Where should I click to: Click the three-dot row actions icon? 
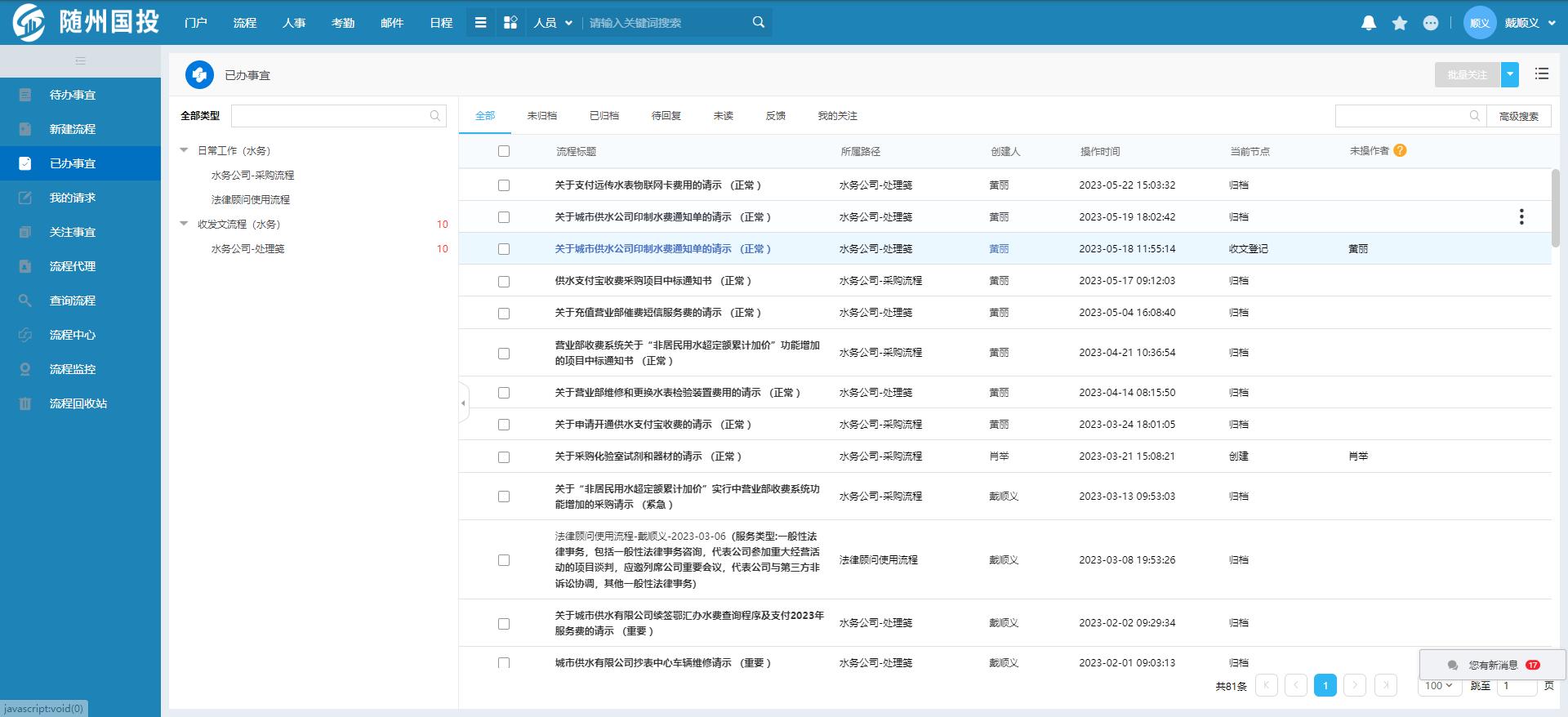[x=1521, y=216]
